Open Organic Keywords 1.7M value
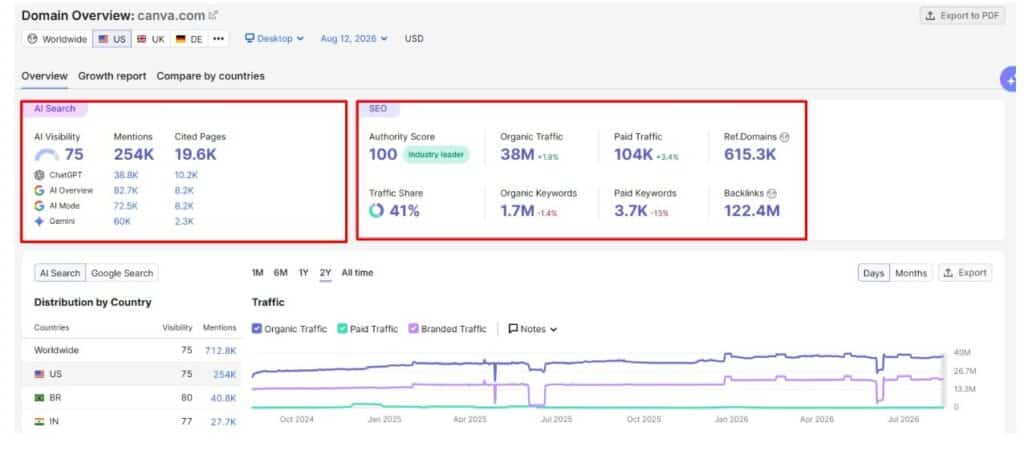The width and height of the screenshot is (1024, 451). [x=517, y=211]
